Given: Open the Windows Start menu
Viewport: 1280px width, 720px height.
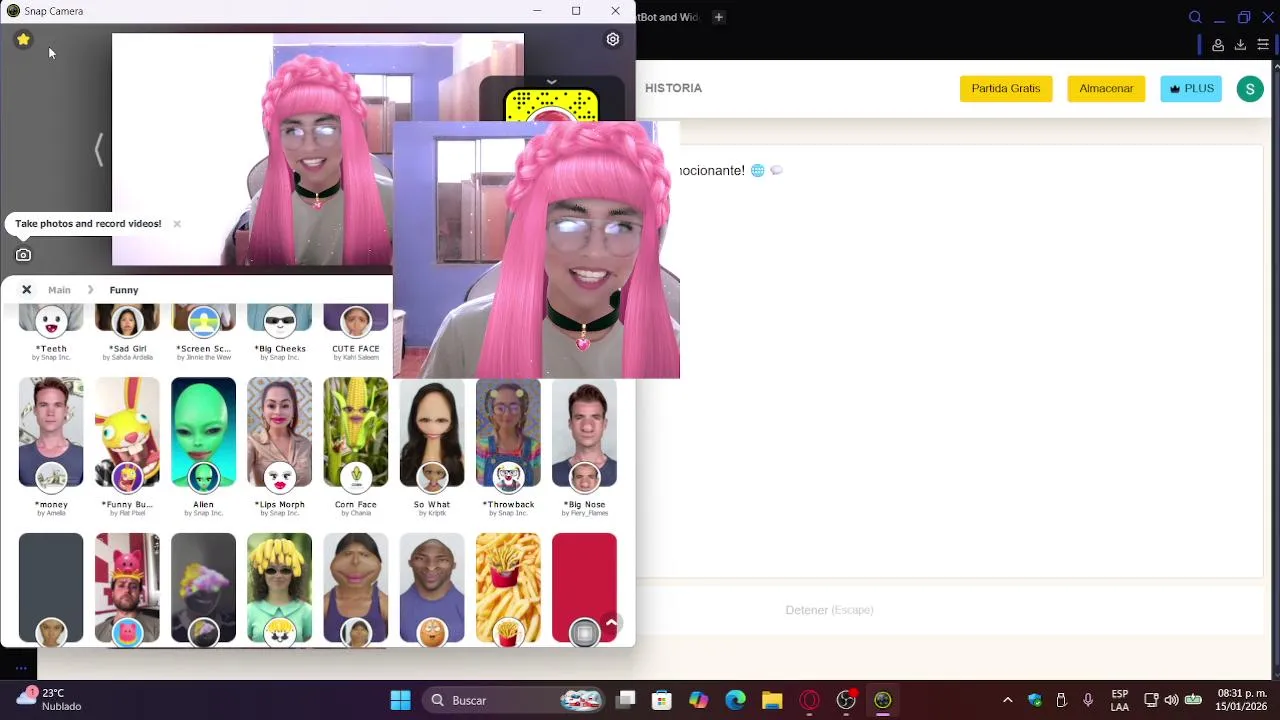Looking at the screenshot, I should pyautogui.click(x=400, y=700).
